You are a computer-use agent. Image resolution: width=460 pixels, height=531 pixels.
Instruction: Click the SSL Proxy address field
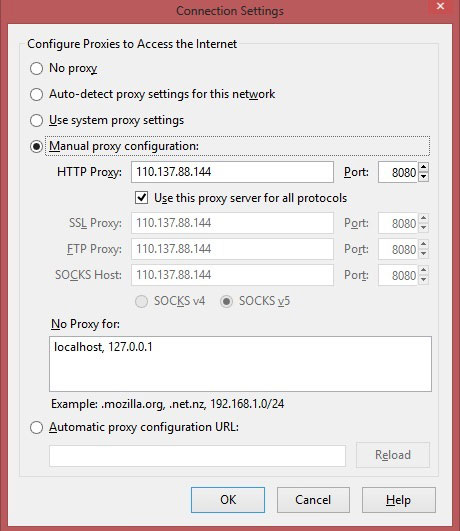(232, 223)
